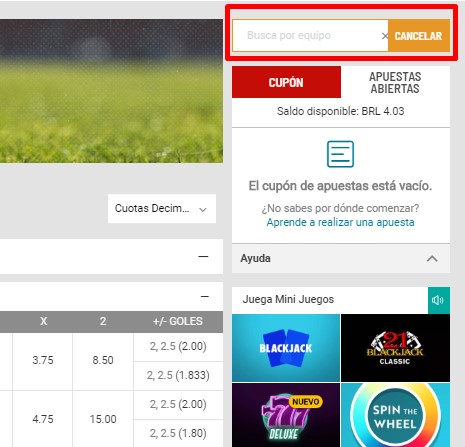
Task: Collapse the matches section with minus icon
Action: click(205, 296)
